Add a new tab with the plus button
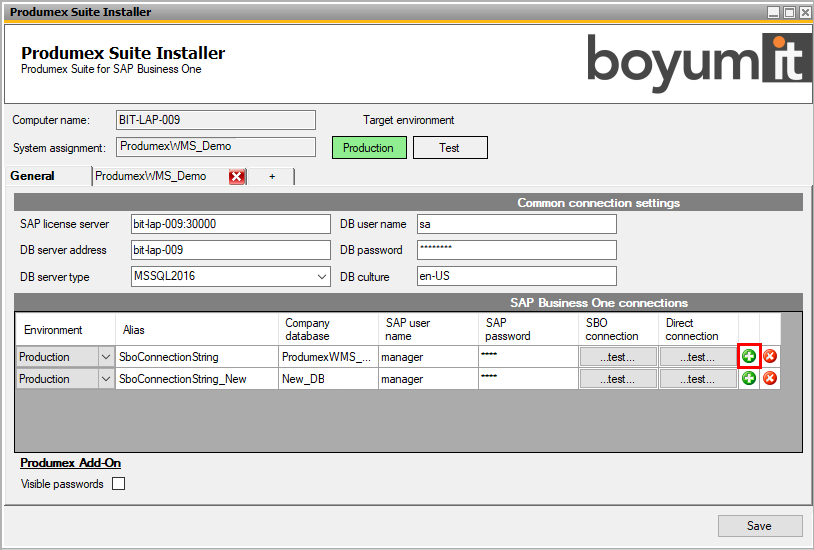814x550 pixels. pyautogui.click(x=272, y=176)
